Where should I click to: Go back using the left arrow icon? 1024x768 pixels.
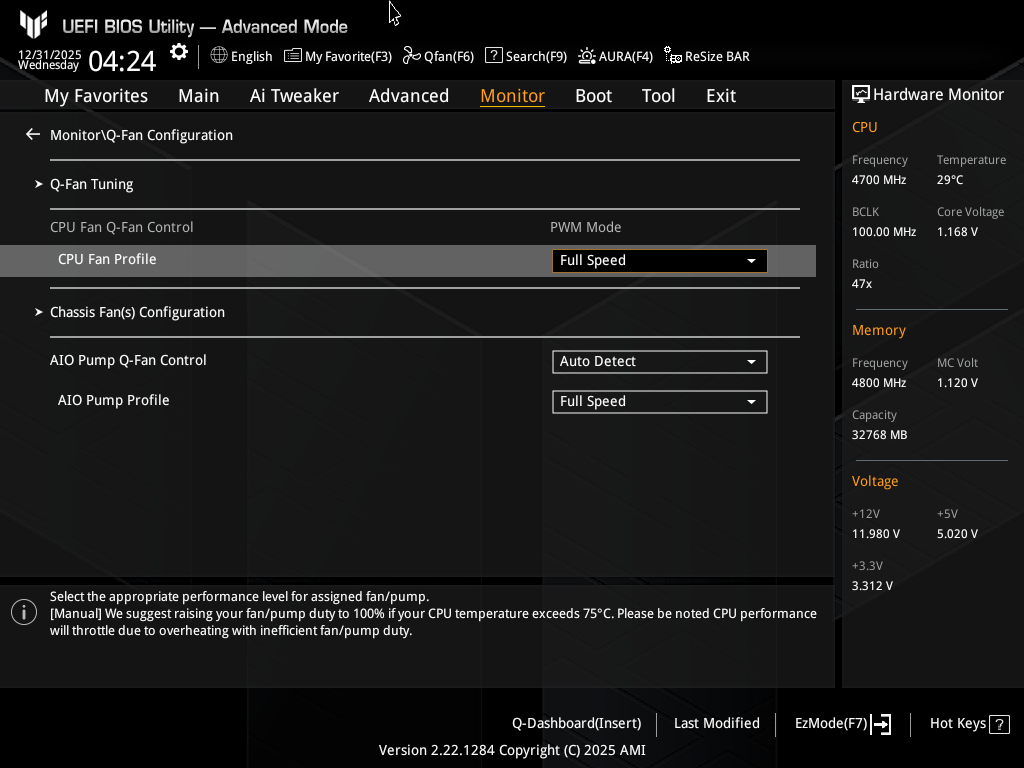[x=33, y=135]
